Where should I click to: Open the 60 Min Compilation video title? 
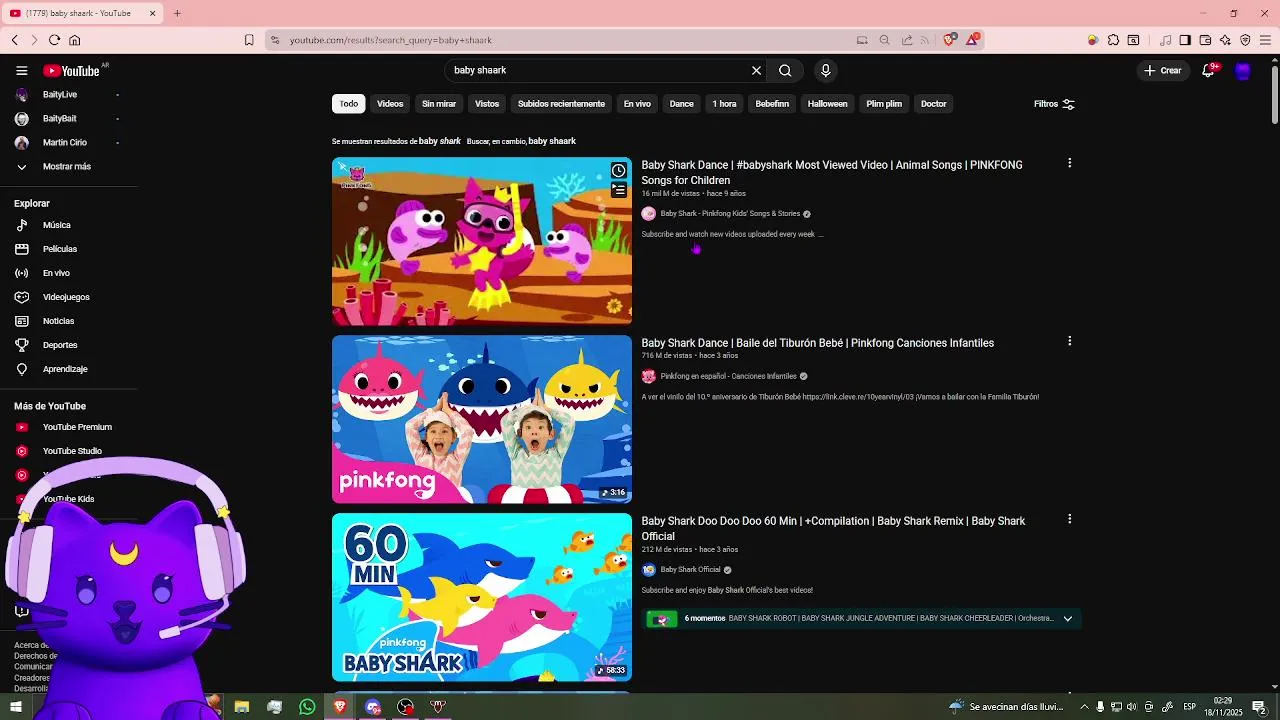[833, 529]
